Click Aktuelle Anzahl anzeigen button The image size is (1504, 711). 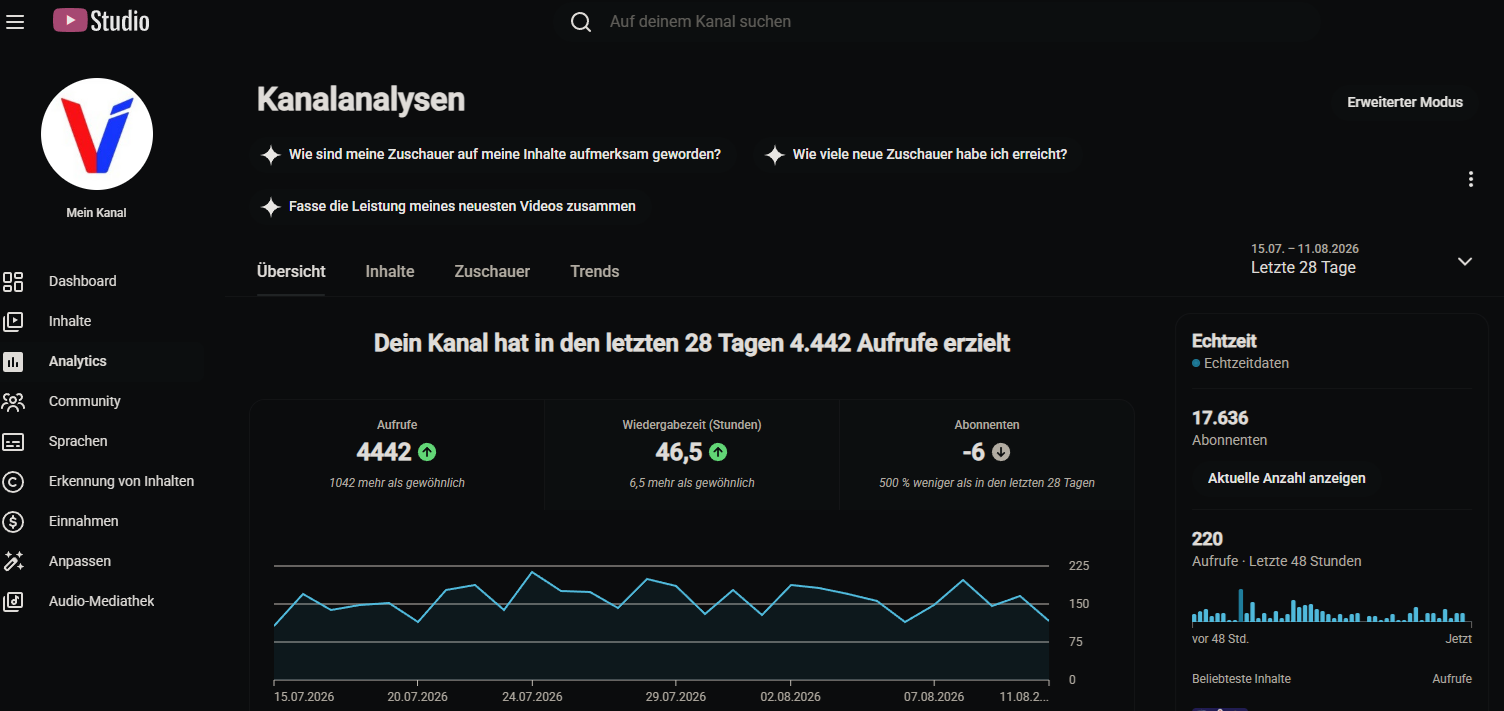pos(1287,478)
